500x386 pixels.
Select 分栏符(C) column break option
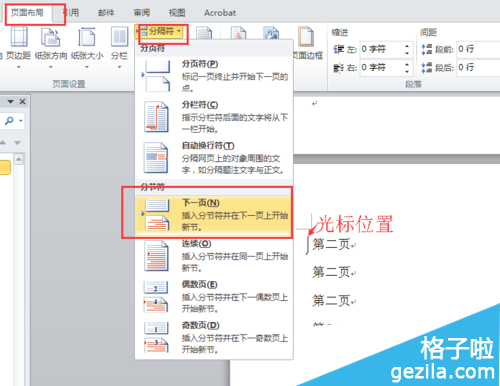pos(214,117)
